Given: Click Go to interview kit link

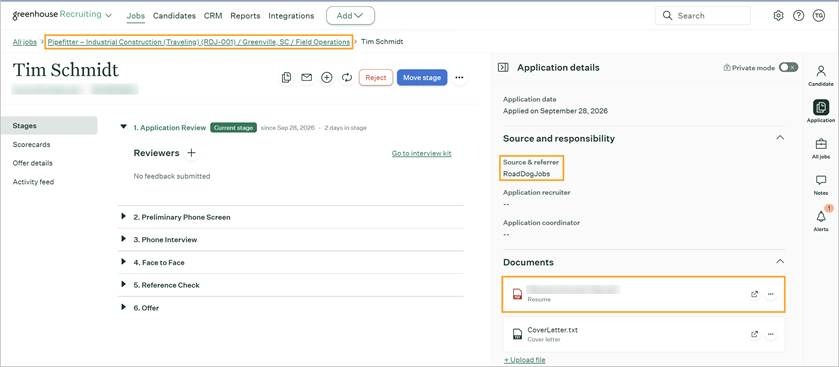Looking at the screenshot, I should coord(422,154).
